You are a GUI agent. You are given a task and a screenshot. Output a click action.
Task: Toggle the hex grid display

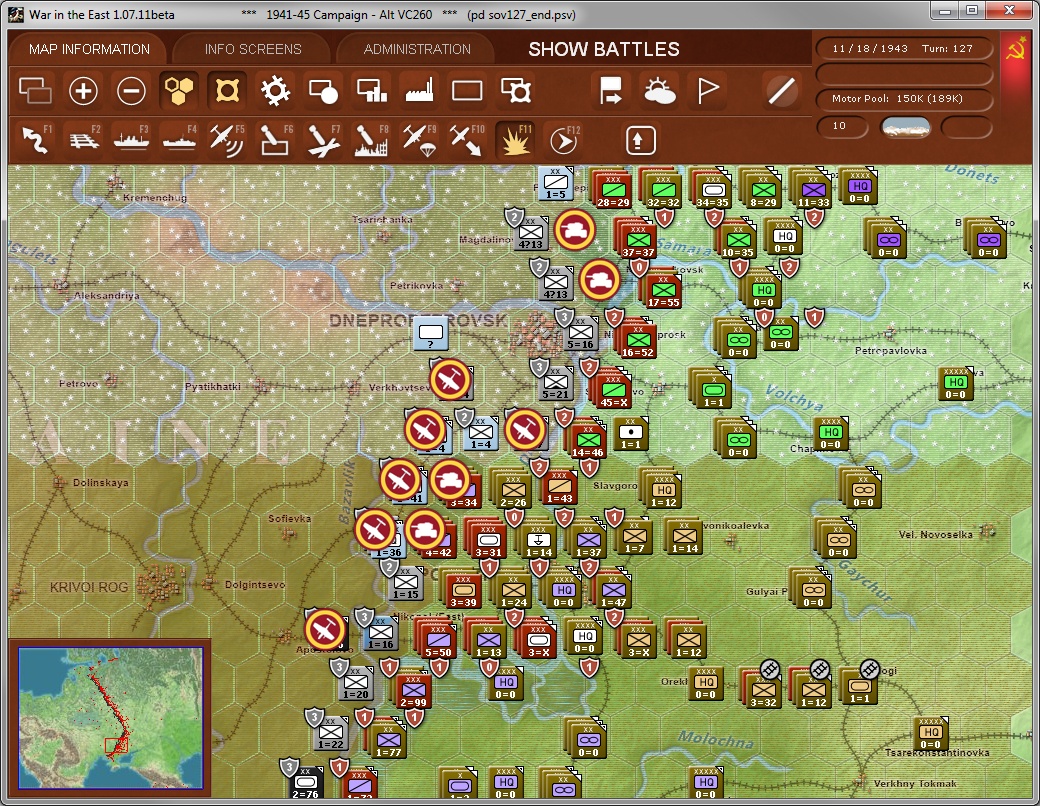[x=179, y=91]
